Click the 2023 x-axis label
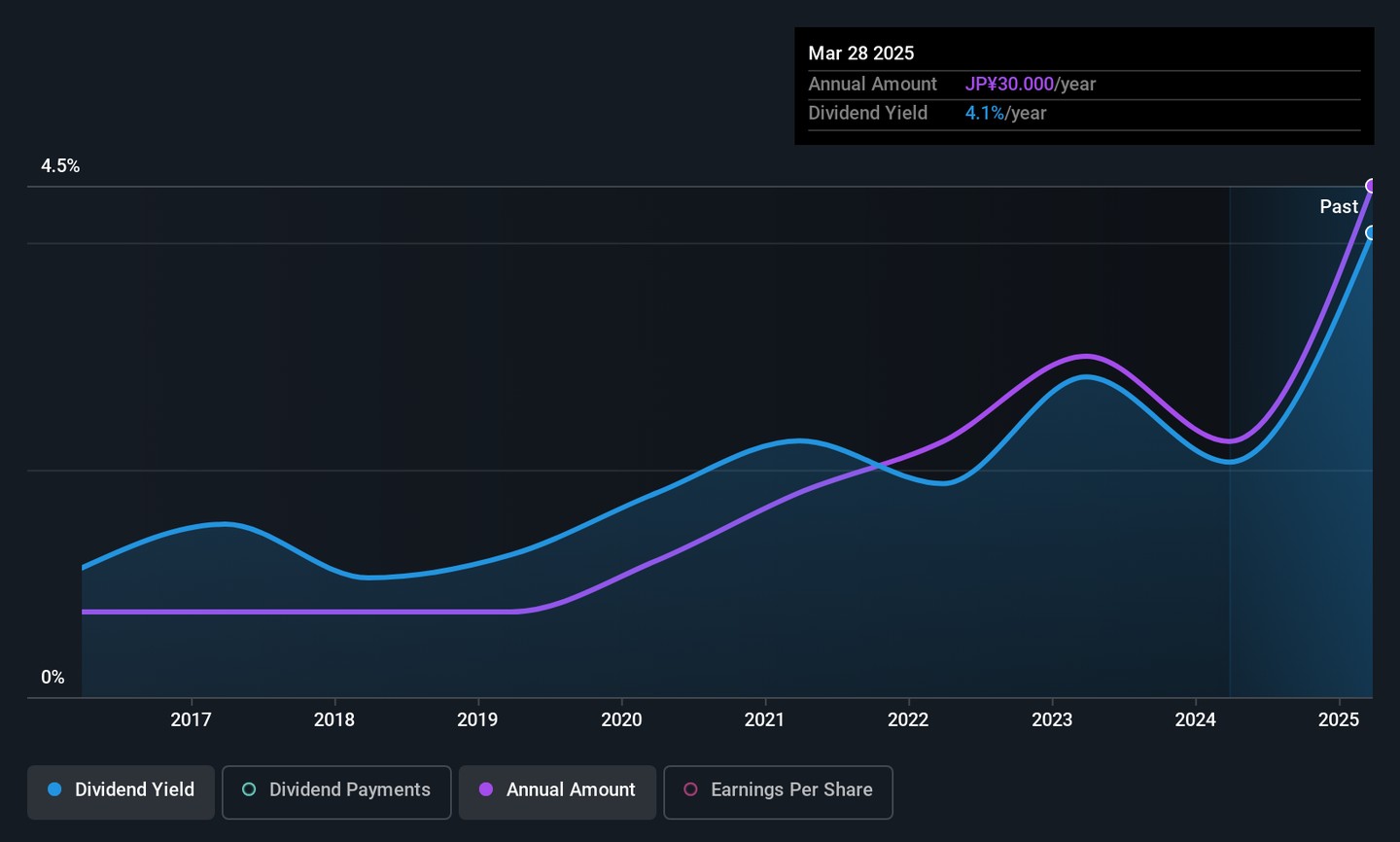Screen dimensions: 1400x842 click(x=1052, y=719)
